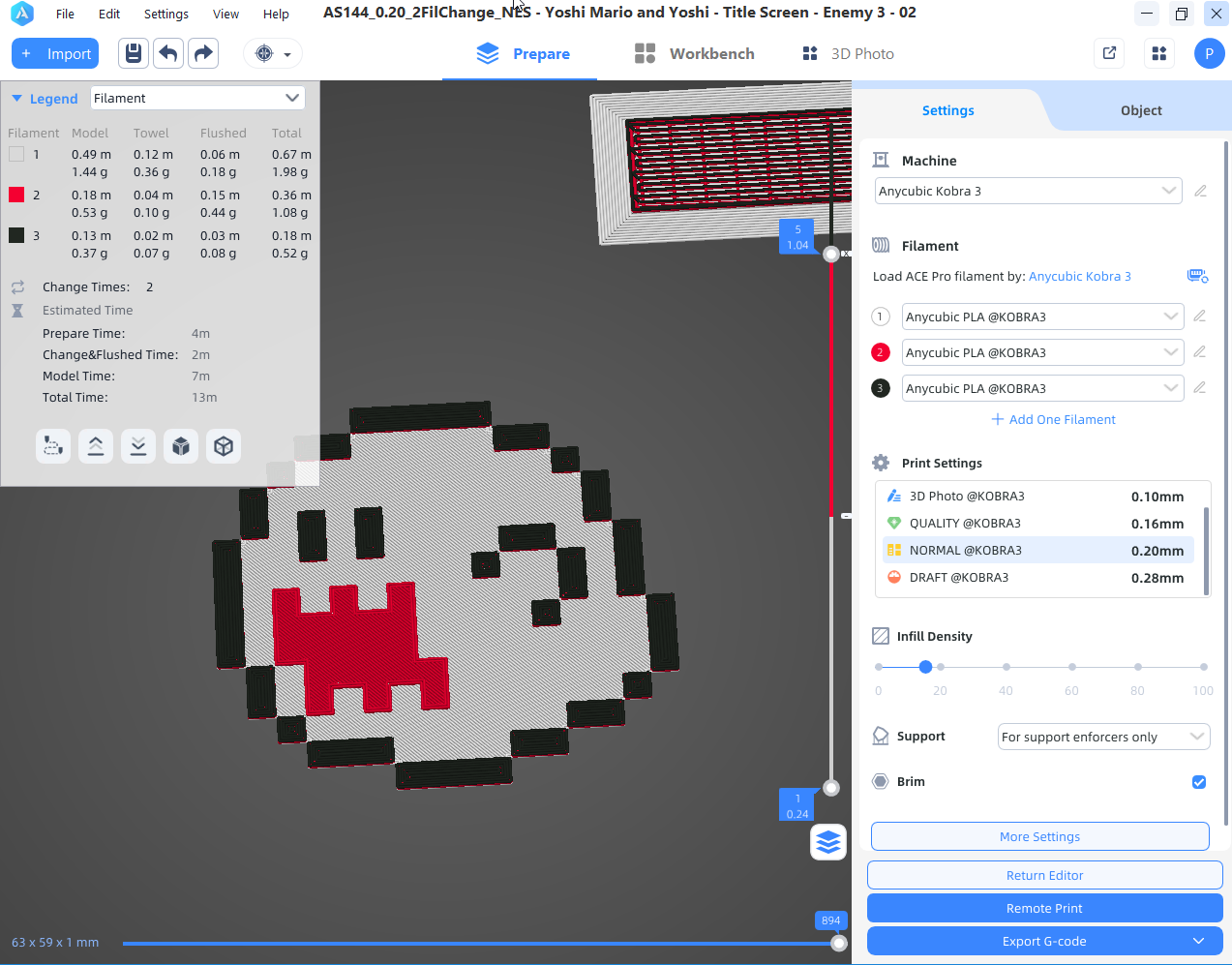This screenshot has height=965, width=1232.
Task: Click the Remote Print button
Action: point(1044,908)
